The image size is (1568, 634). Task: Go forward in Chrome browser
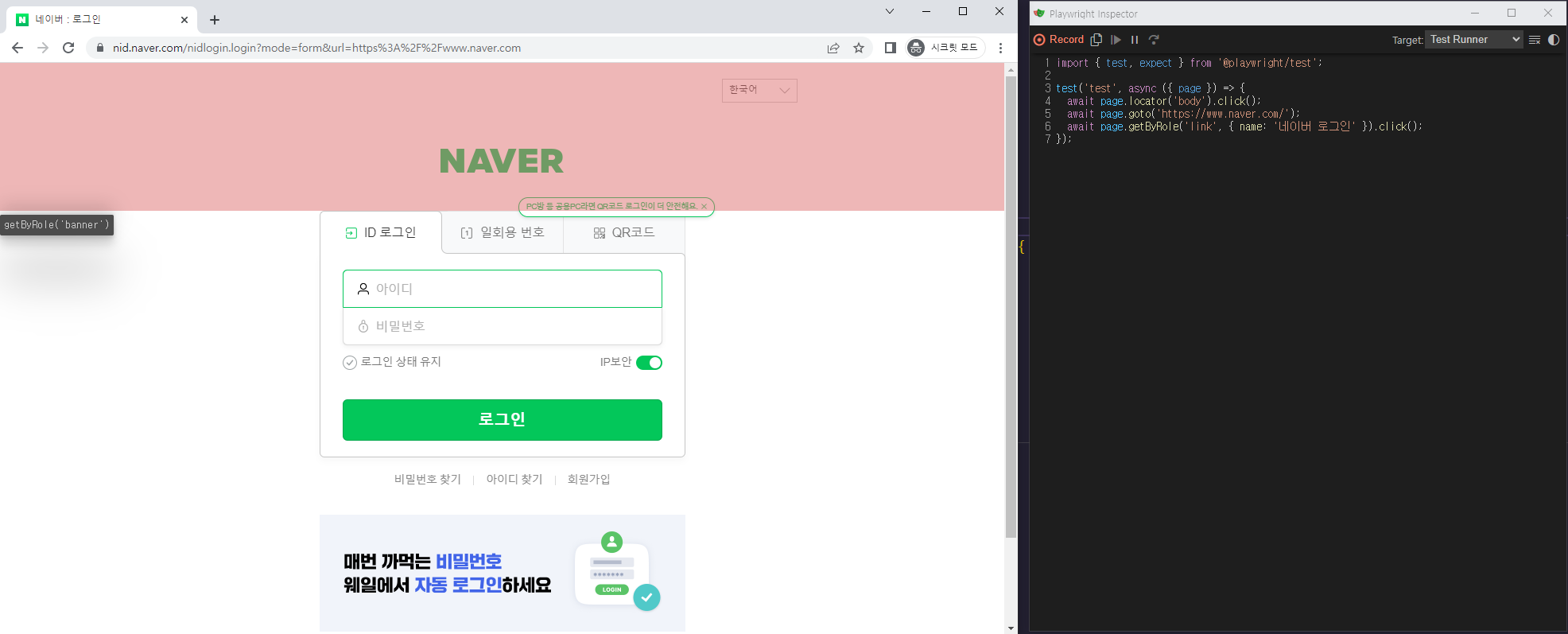(43, 48)
